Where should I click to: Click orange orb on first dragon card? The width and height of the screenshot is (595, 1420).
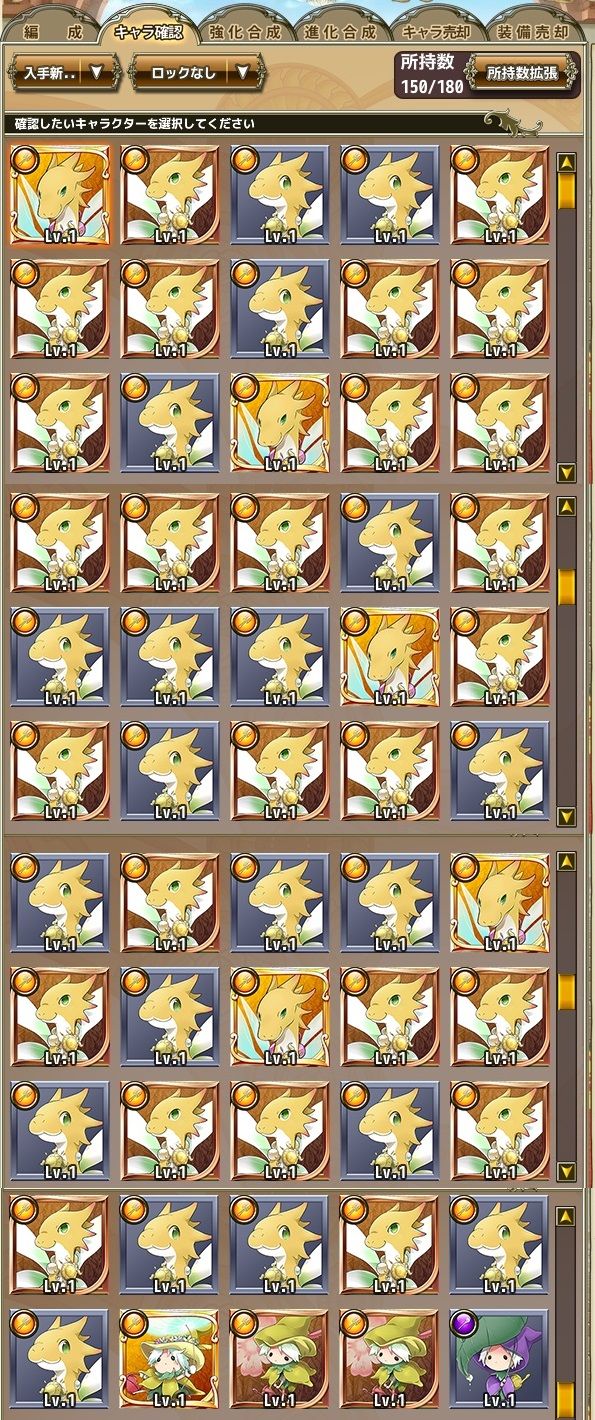(x=23, y=157)
